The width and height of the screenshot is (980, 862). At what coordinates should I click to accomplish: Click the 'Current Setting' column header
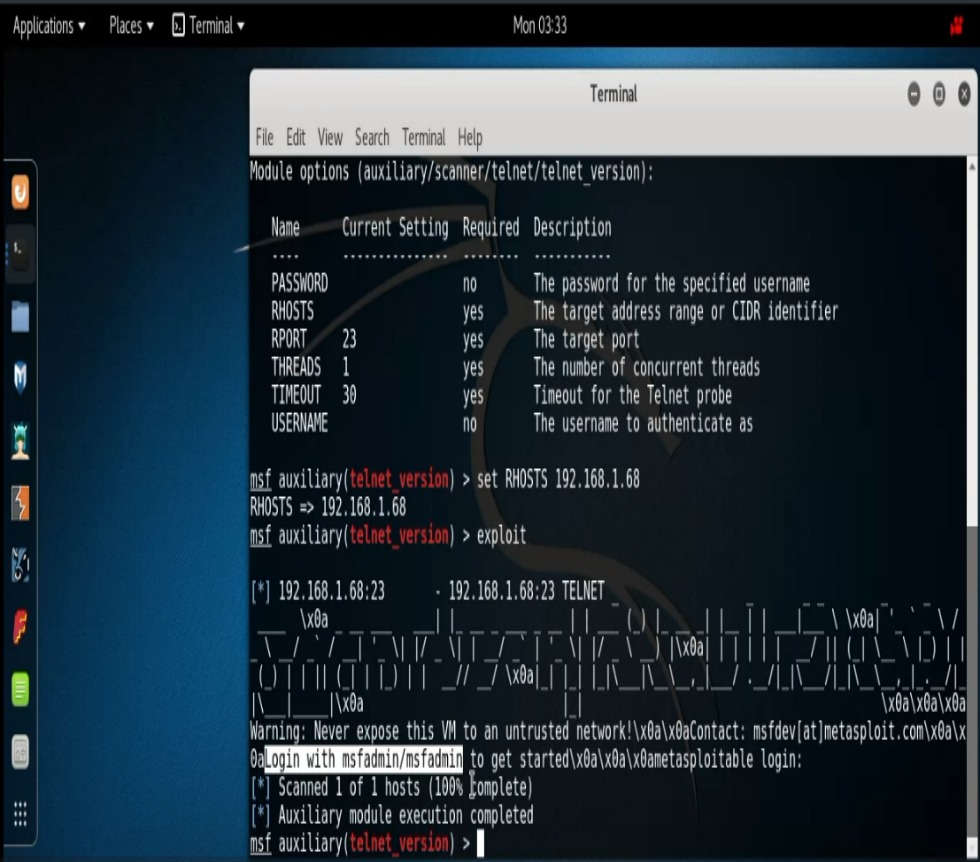pyautogui.click(x=395, y=228)
